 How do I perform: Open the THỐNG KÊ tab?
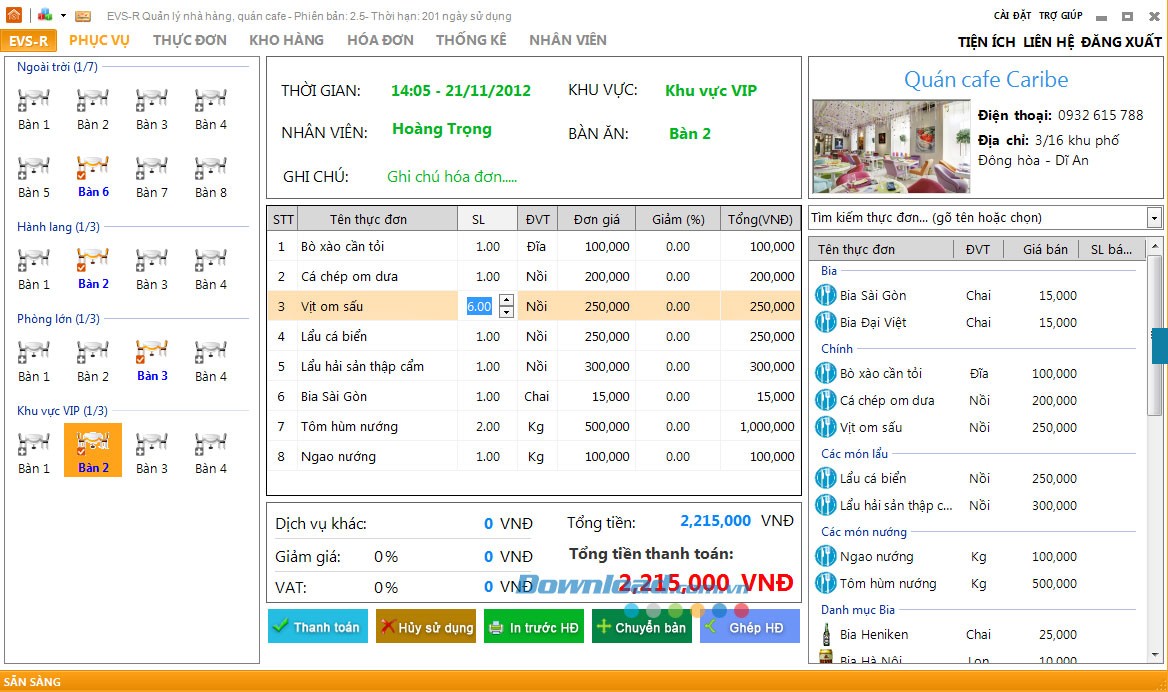[x=472, y=40]
